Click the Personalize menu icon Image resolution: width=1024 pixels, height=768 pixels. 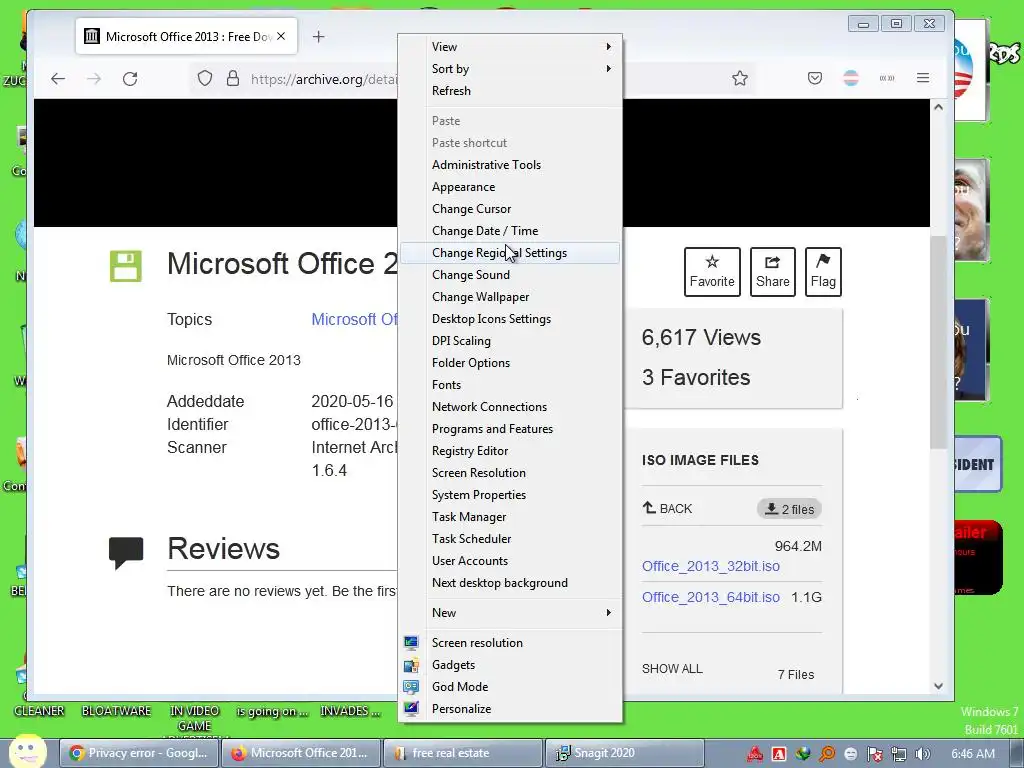tap(411, 709)
